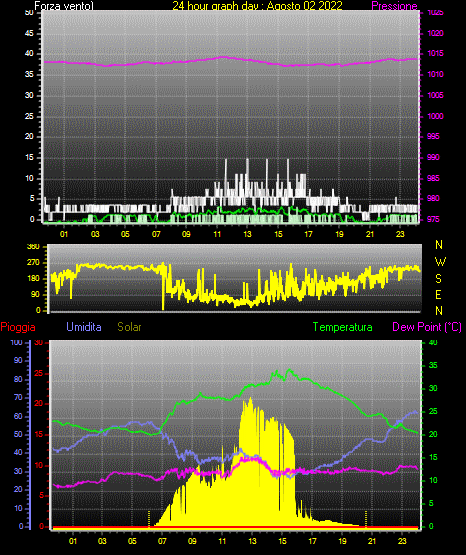Click hour 07 on the bottom graph axis

(162, 541)
